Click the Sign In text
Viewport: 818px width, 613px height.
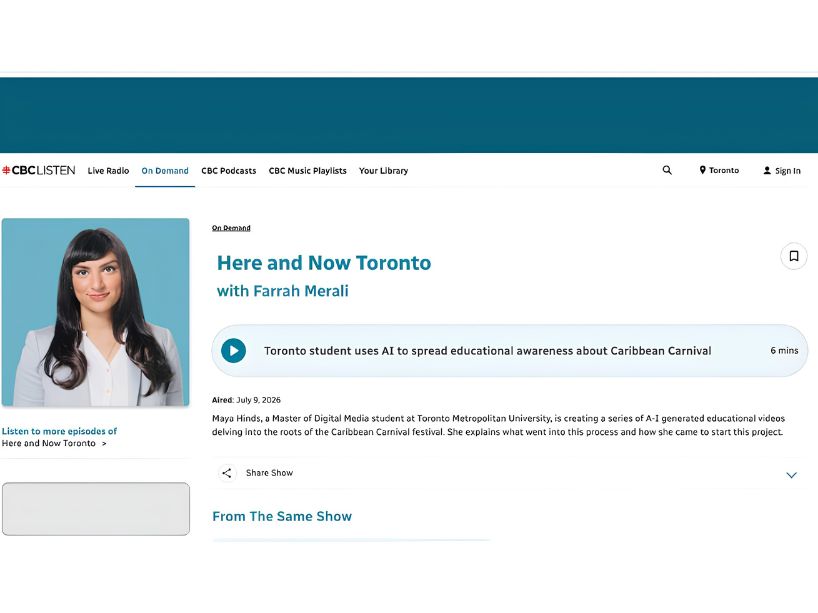(788, 171)
